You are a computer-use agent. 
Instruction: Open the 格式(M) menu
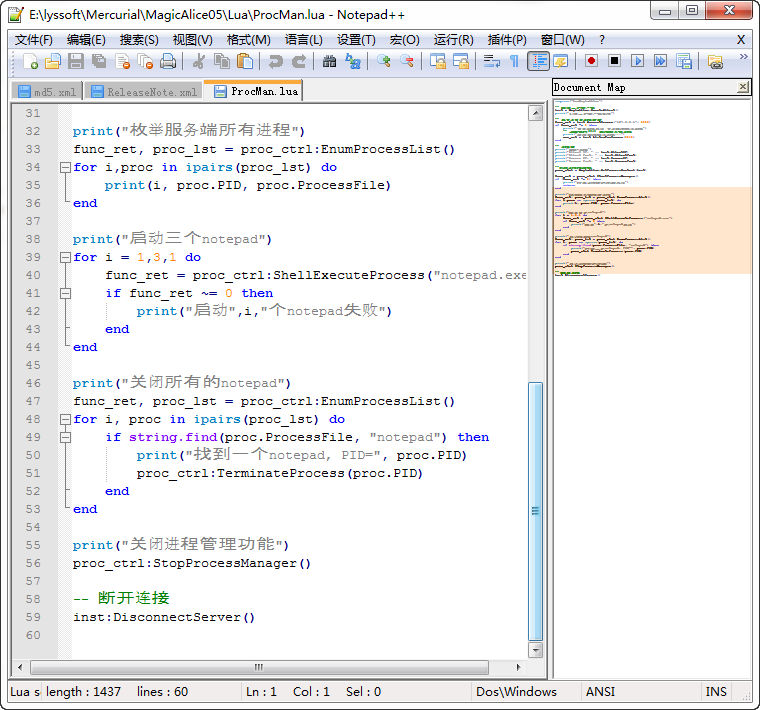tap(249, 40)
